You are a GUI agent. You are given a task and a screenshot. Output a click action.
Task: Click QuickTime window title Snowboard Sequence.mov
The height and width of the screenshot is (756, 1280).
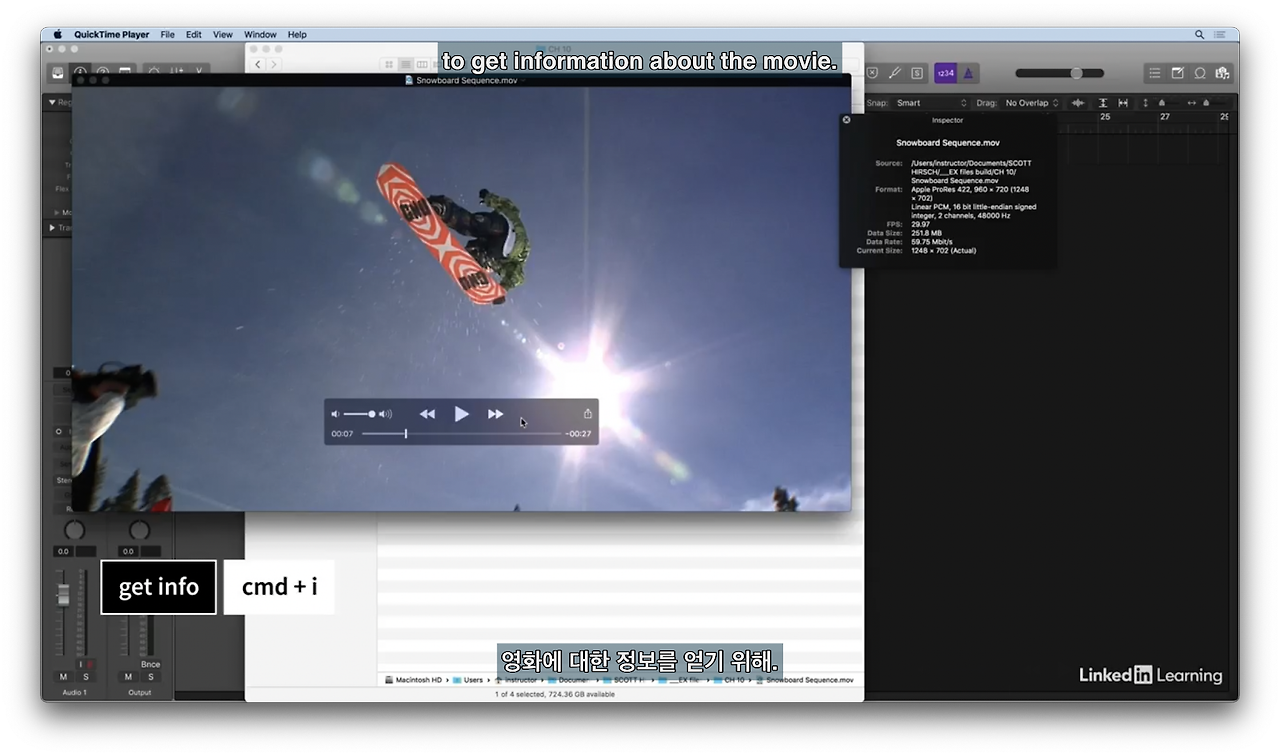point(461,80)
